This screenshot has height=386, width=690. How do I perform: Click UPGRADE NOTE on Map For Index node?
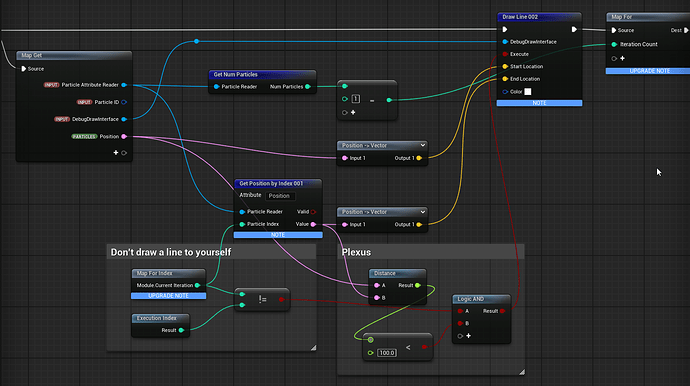pos(169,296)
